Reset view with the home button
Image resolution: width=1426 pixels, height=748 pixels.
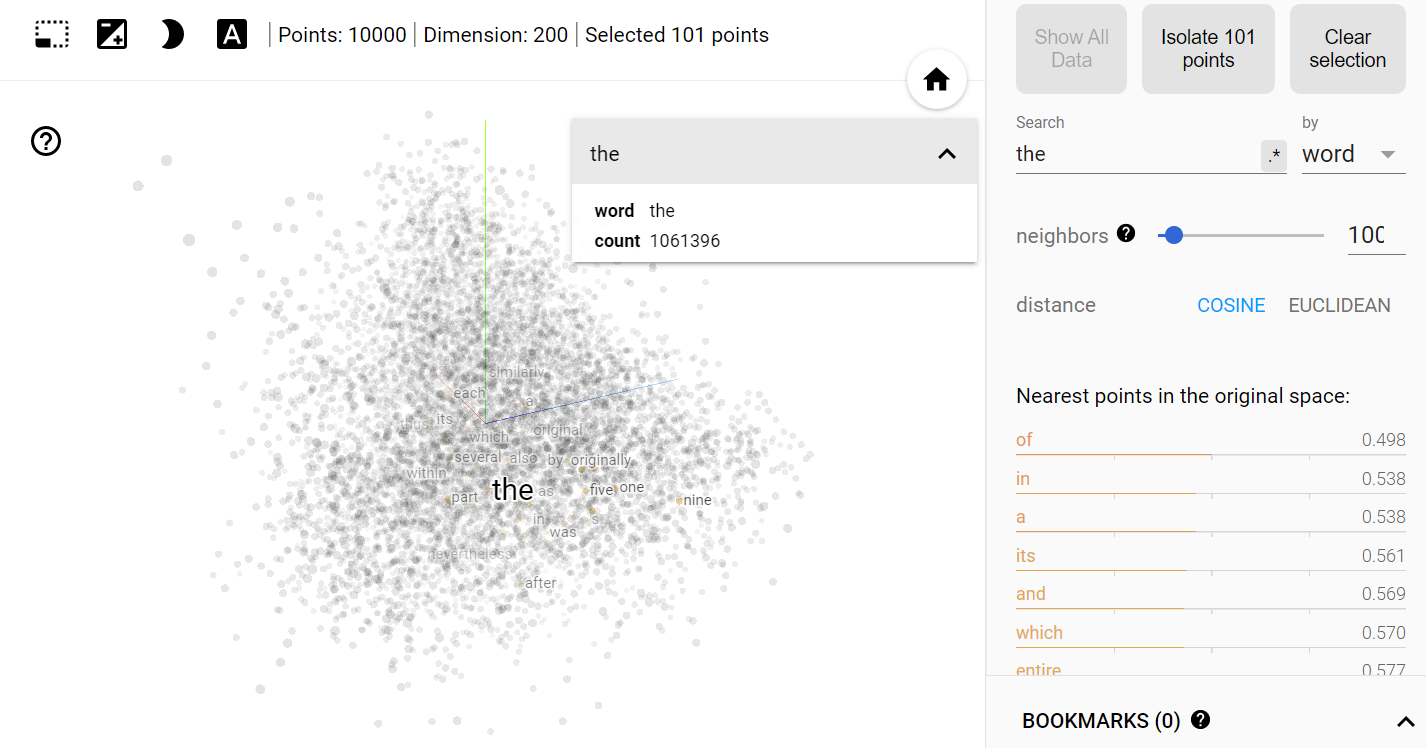click(x=937, y=80)
